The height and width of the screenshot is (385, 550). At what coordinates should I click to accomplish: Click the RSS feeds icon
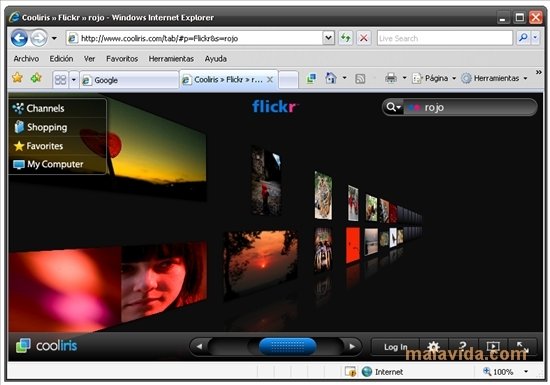click(360, 79)
